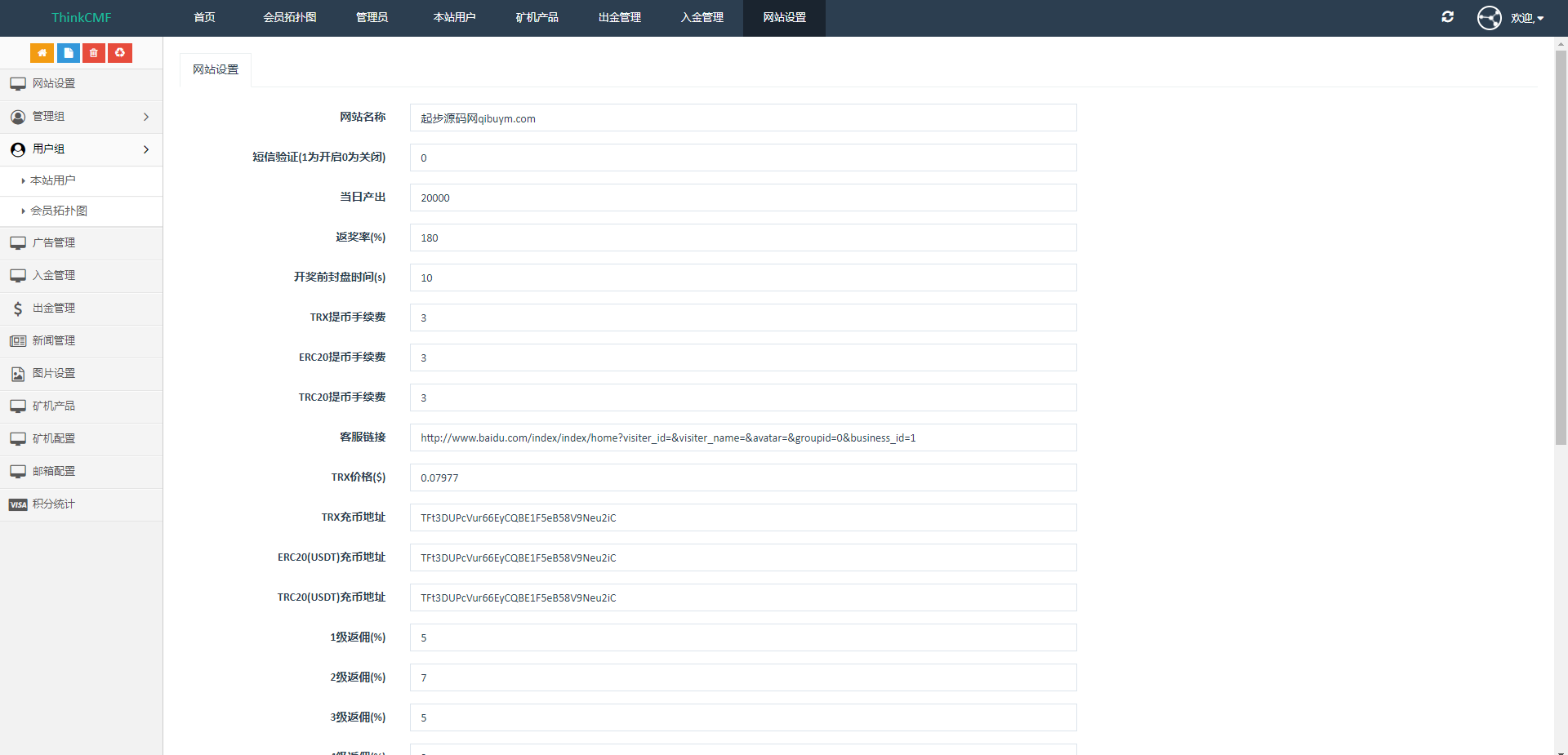Click the VISA icon next to 积分统计
This screenshot has height=755, width=1568.
(x=18, y=504)
